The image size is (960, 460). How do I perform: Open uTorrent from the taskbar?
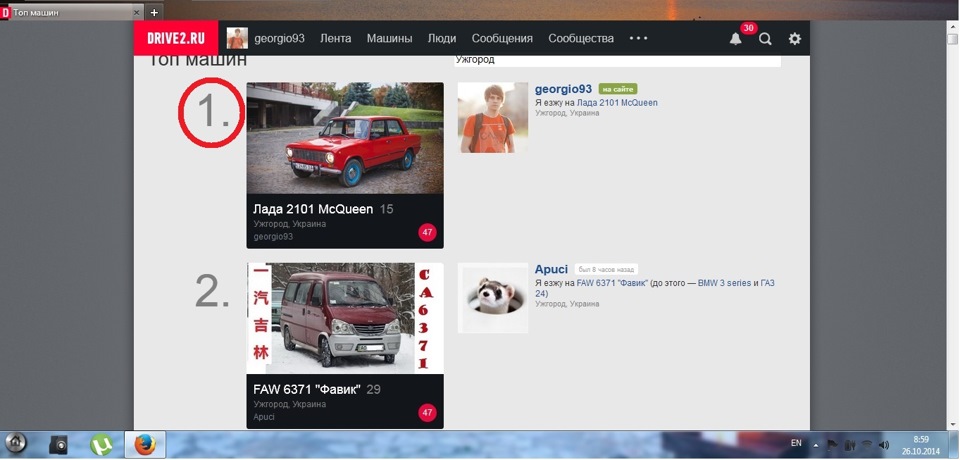(x=100, y=444)
